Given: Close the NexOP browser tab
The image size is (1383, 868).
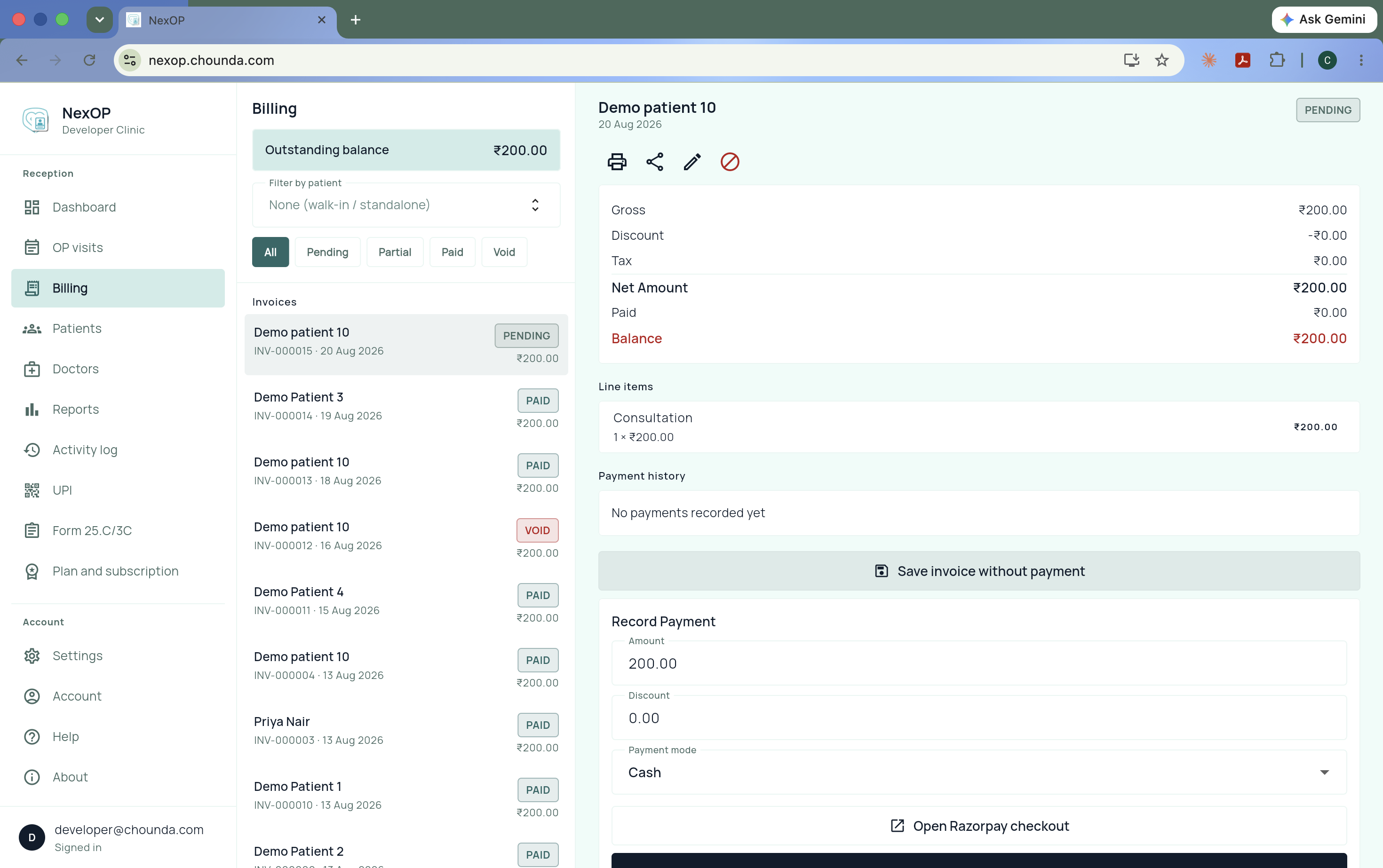Looking at the screenshot, I should [322, 20].
